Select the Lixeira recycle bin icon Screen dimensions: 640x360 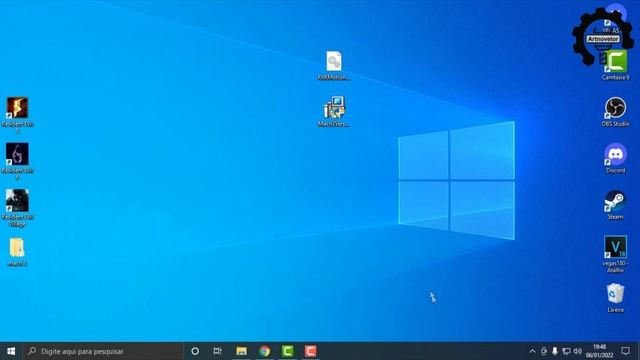[x=616, y=293]
